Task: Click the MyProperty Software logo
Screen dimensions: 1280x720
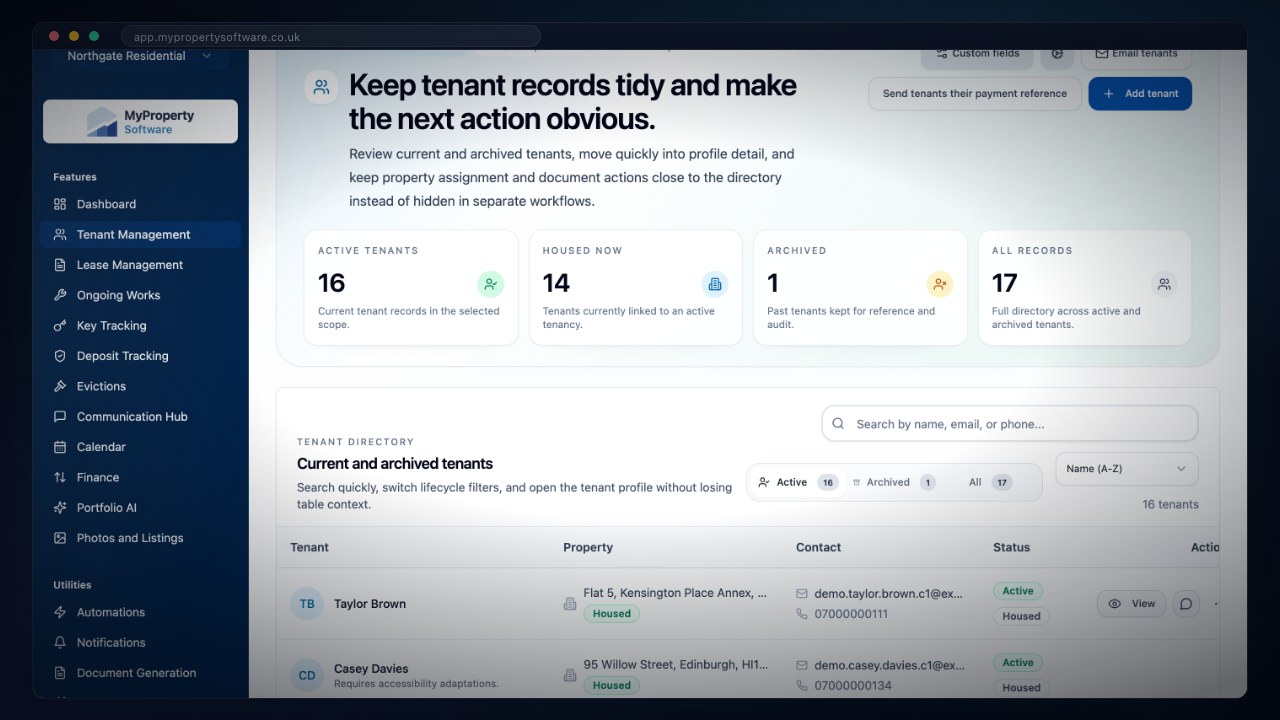Action: click(x=140, y=122)
